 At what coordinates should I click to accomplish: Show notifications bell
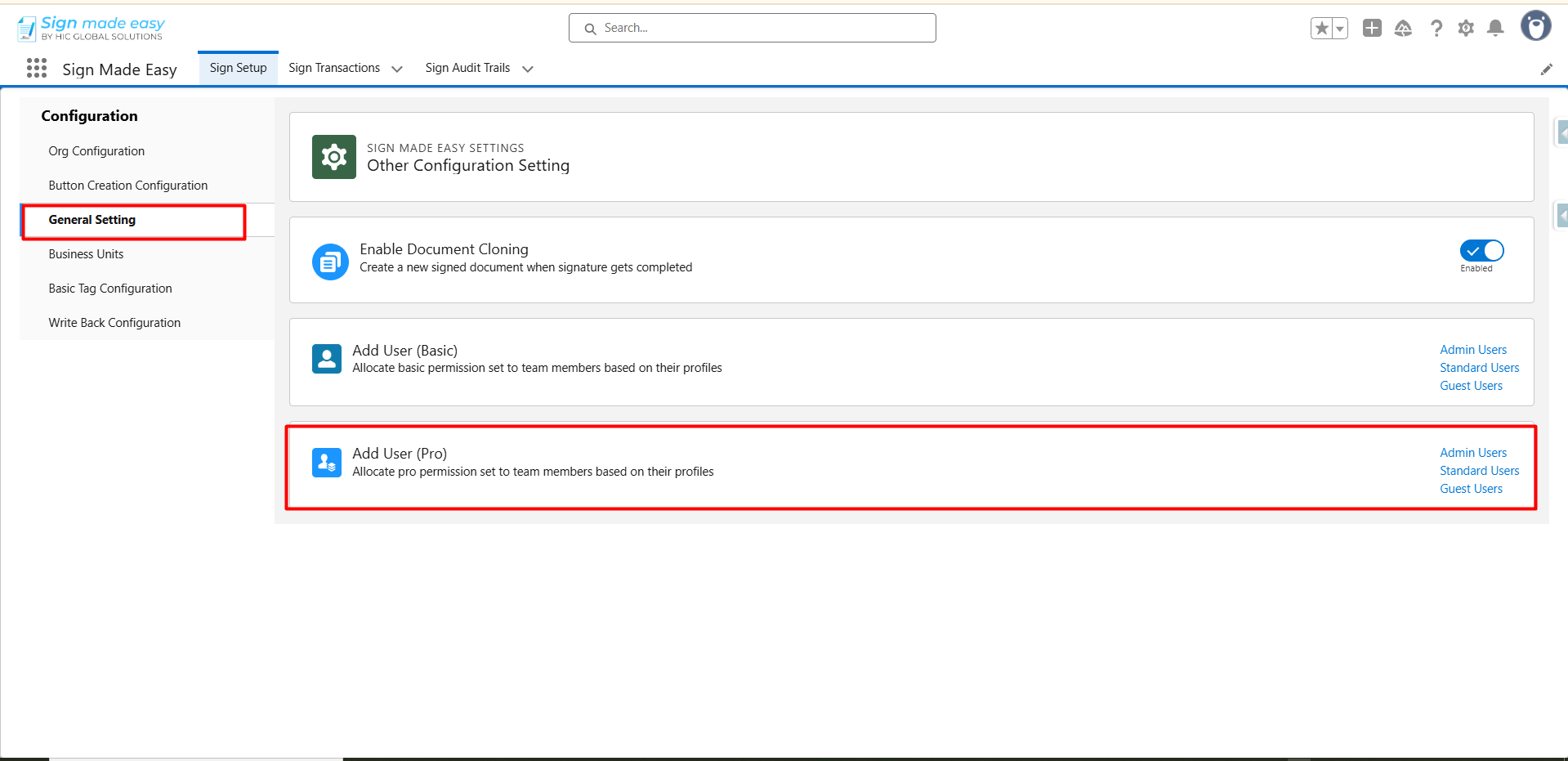1495,29
